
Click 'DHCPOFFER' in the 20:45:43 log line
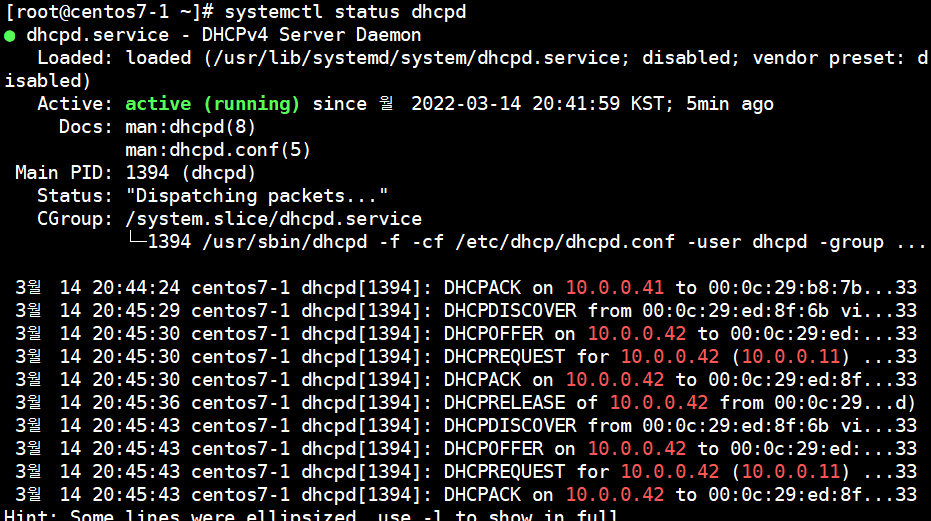pyautogui.click(x=493, y=449)
